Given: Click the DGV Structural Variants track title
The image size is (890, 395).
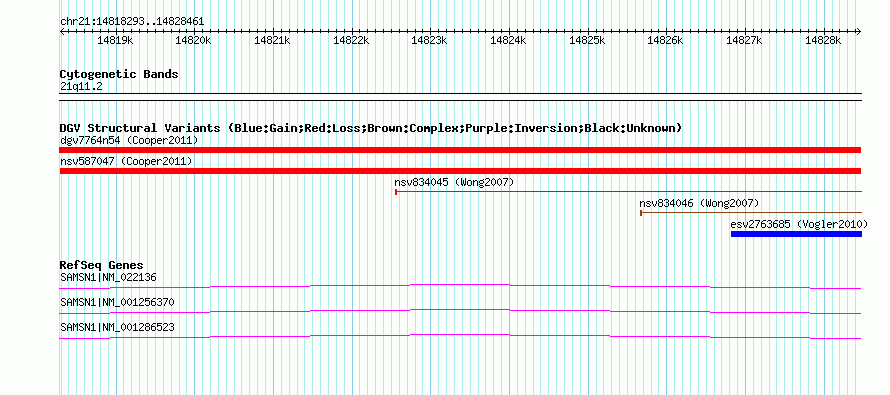Looking at the screenshot, I should 371,128.
